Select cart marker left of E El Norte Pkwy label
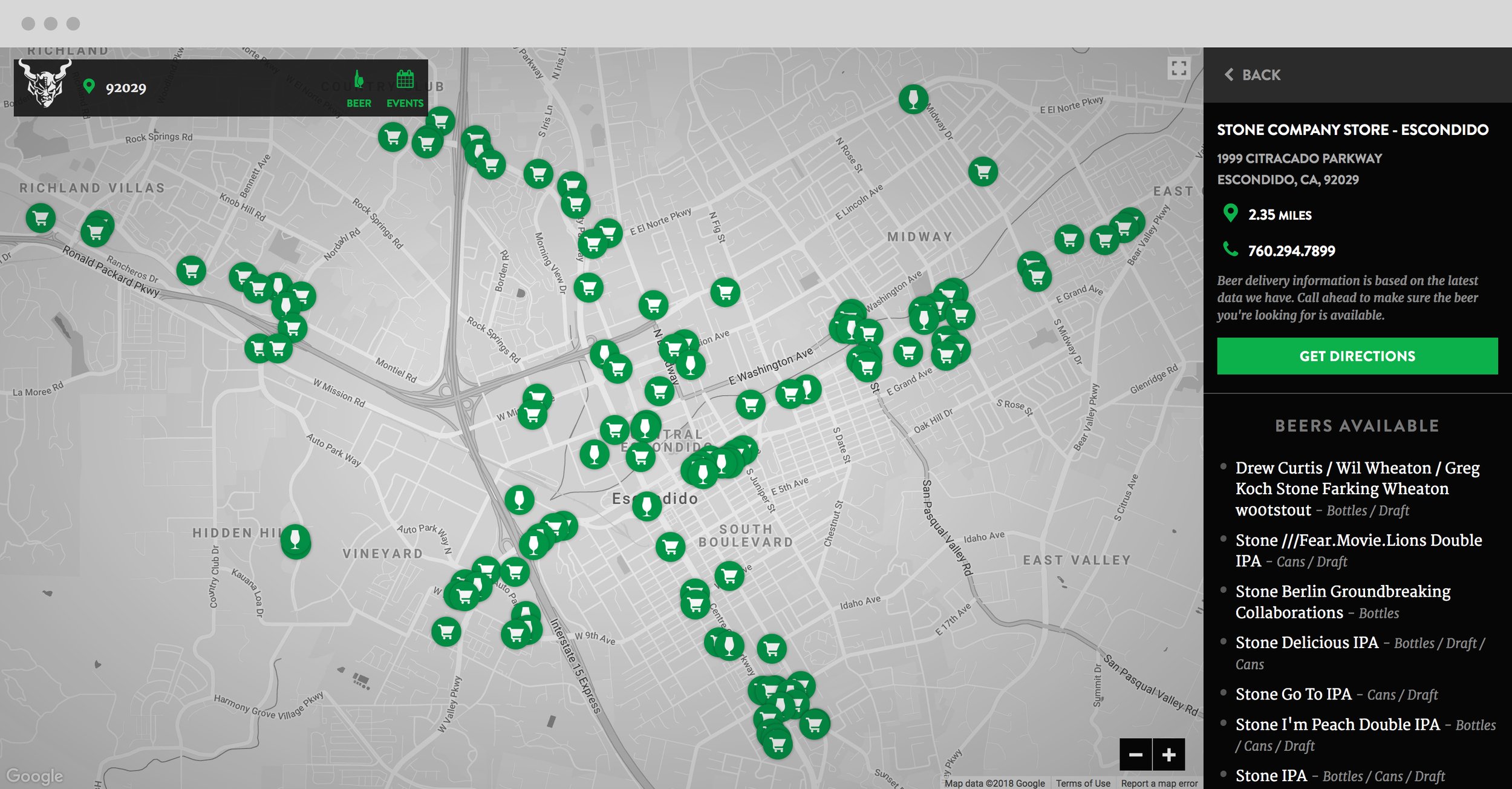The height and width of the screenshot is (789, 1512). click(608, 232)
